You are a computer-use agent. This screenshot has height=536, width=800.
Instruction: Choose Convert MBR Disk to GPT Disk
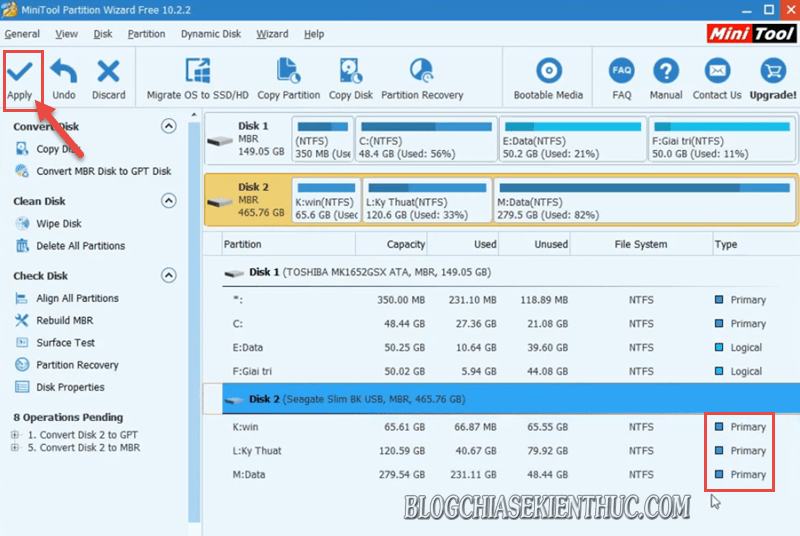coord(104,171)
